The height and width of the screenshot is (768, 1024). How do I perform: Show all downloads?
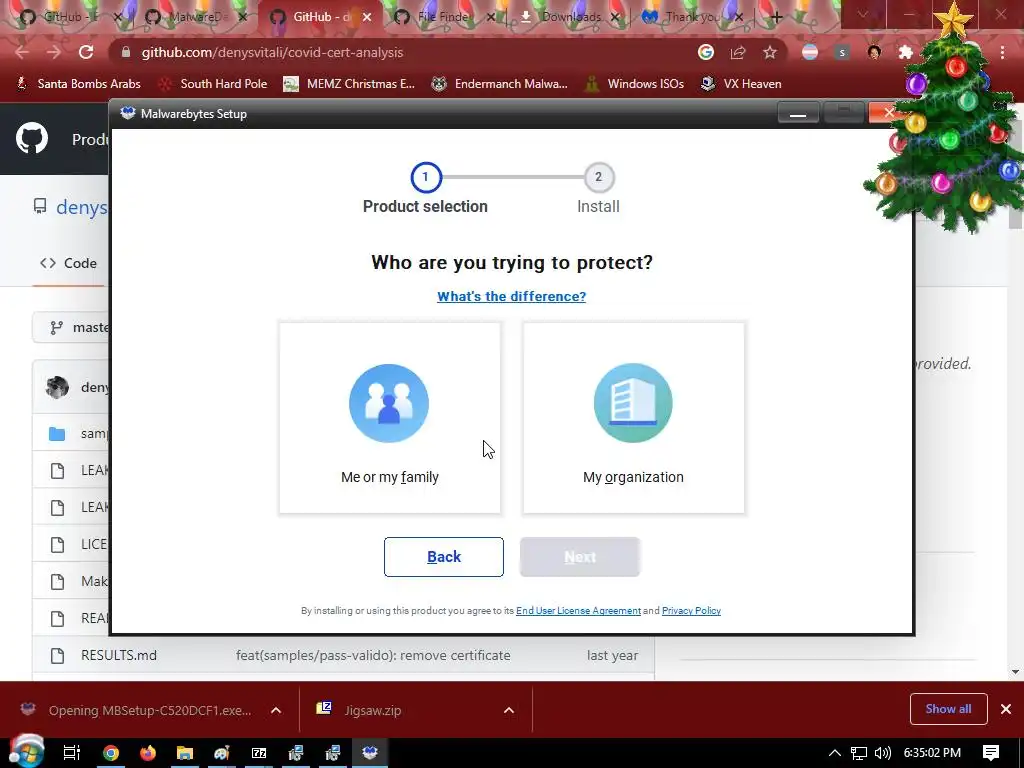tap(948, 709)
